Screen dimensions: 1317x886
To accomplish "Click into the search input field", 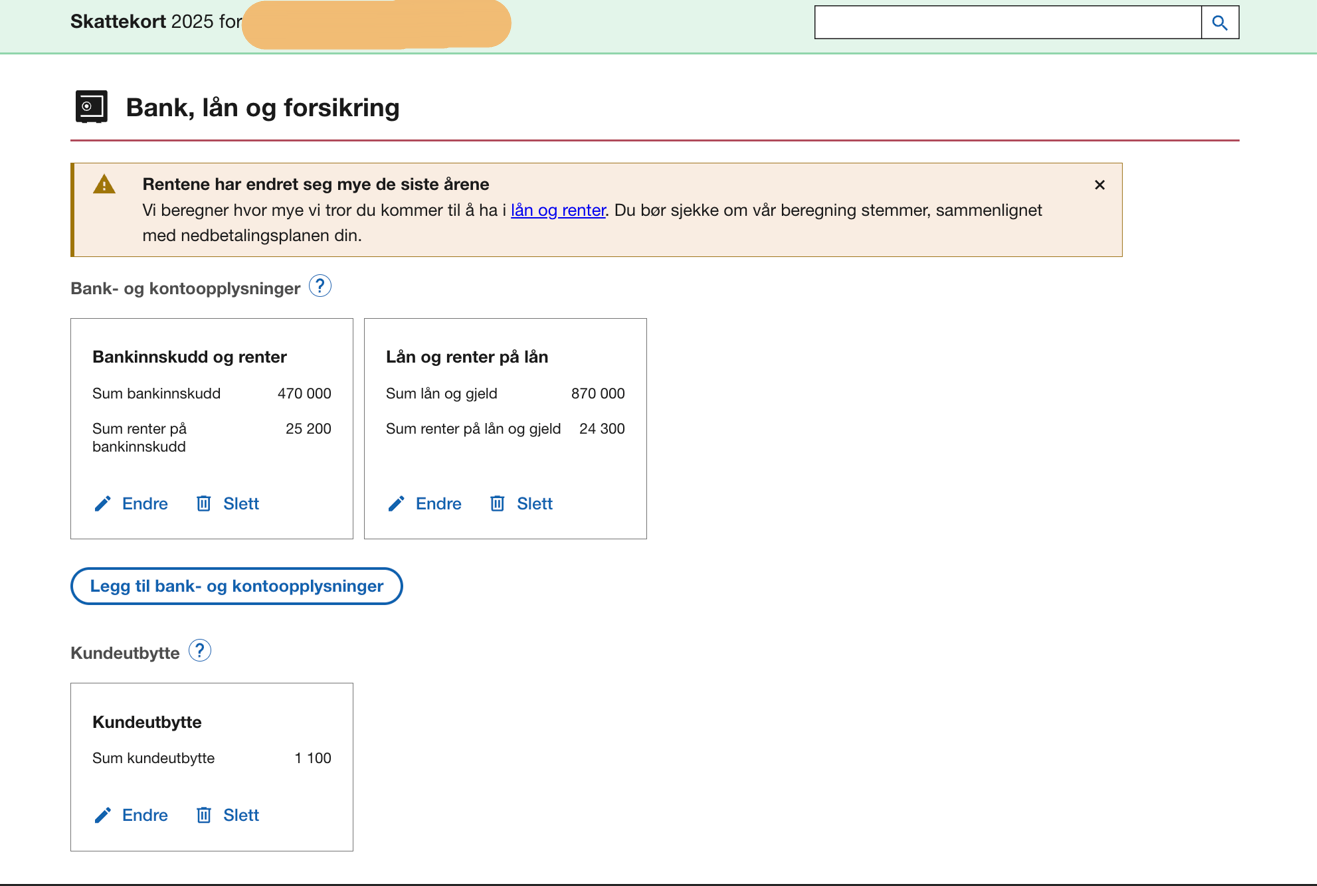I will pos(1007,22).
